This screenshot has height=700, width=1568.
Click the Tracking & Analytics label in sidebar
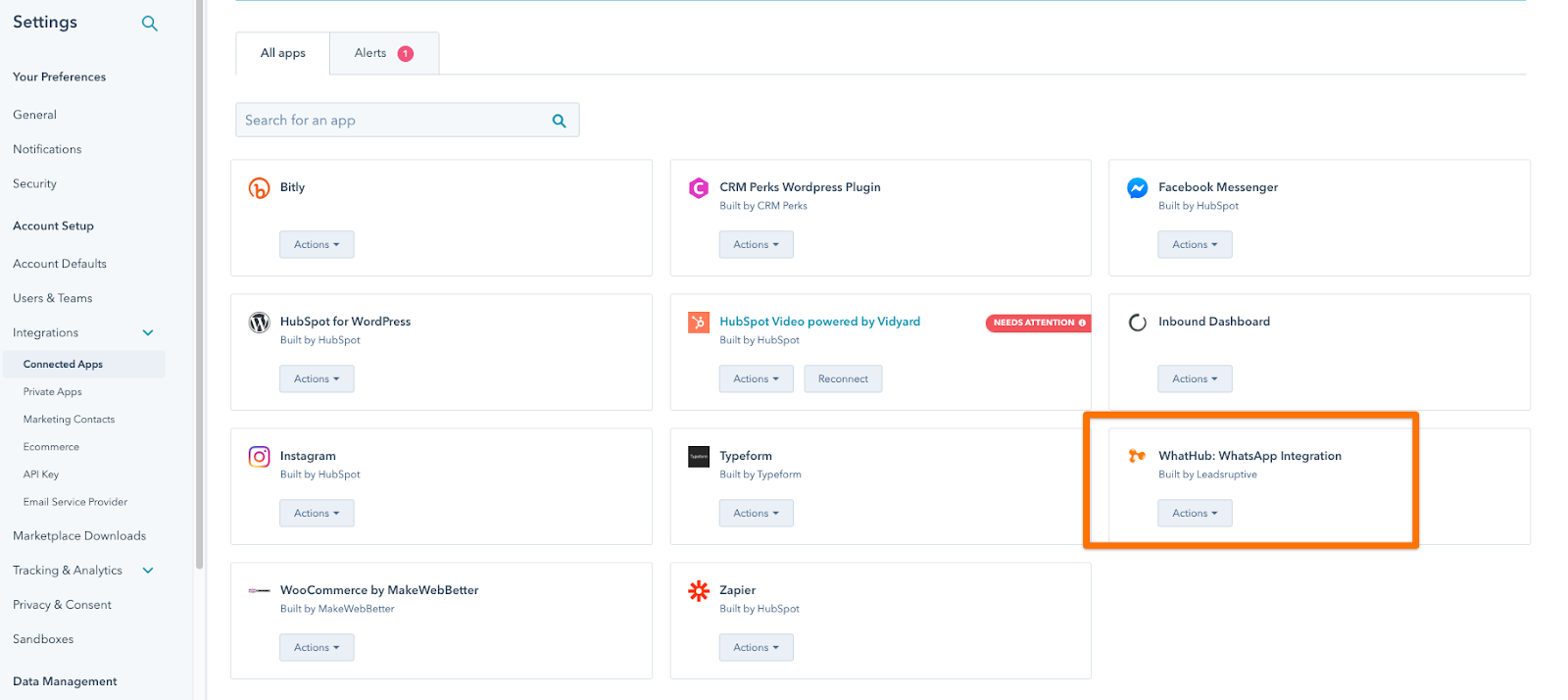(x=68, y=571)
